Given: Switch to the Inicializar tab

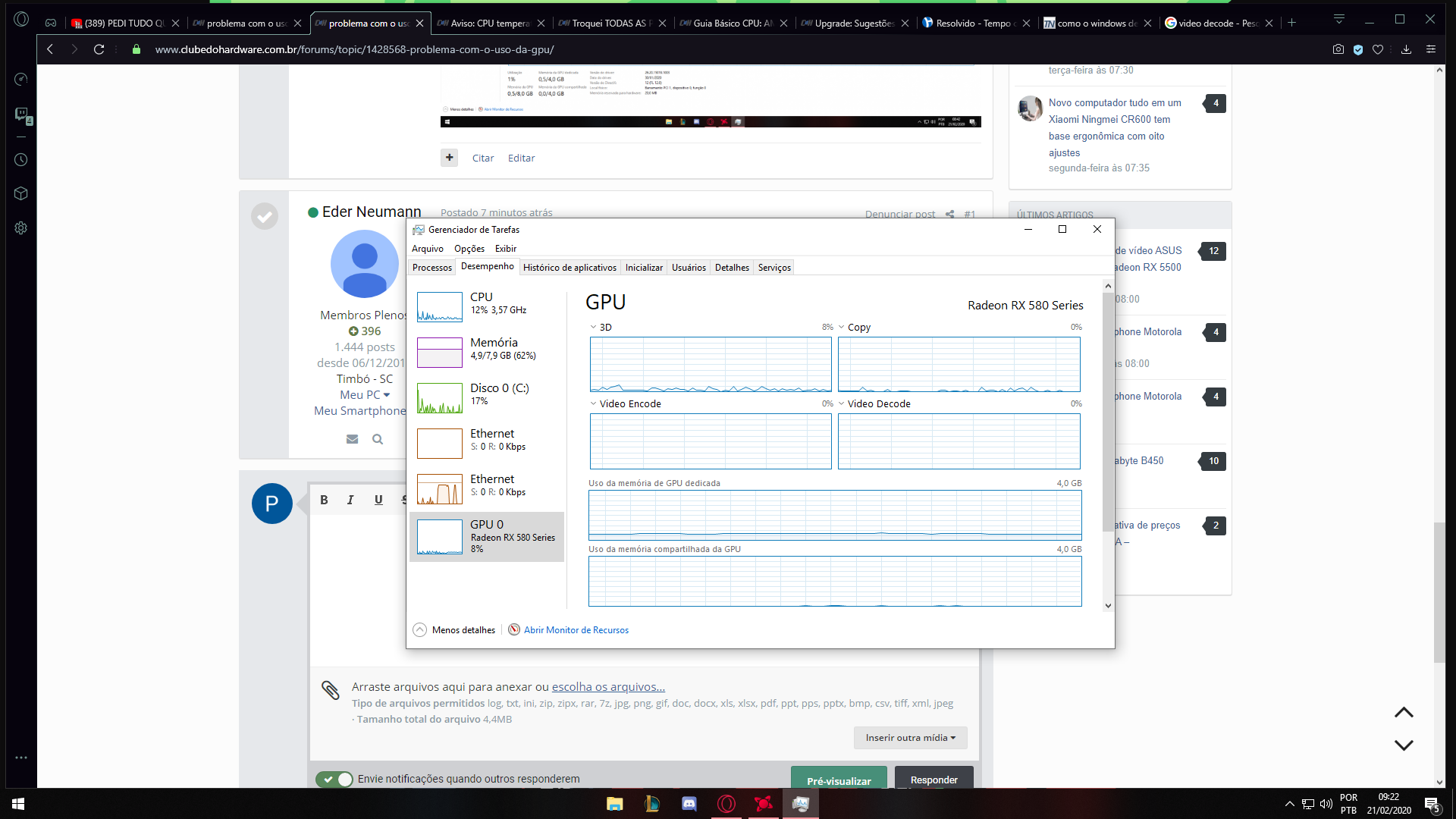Looking at the screenshot, I should 644,268.
